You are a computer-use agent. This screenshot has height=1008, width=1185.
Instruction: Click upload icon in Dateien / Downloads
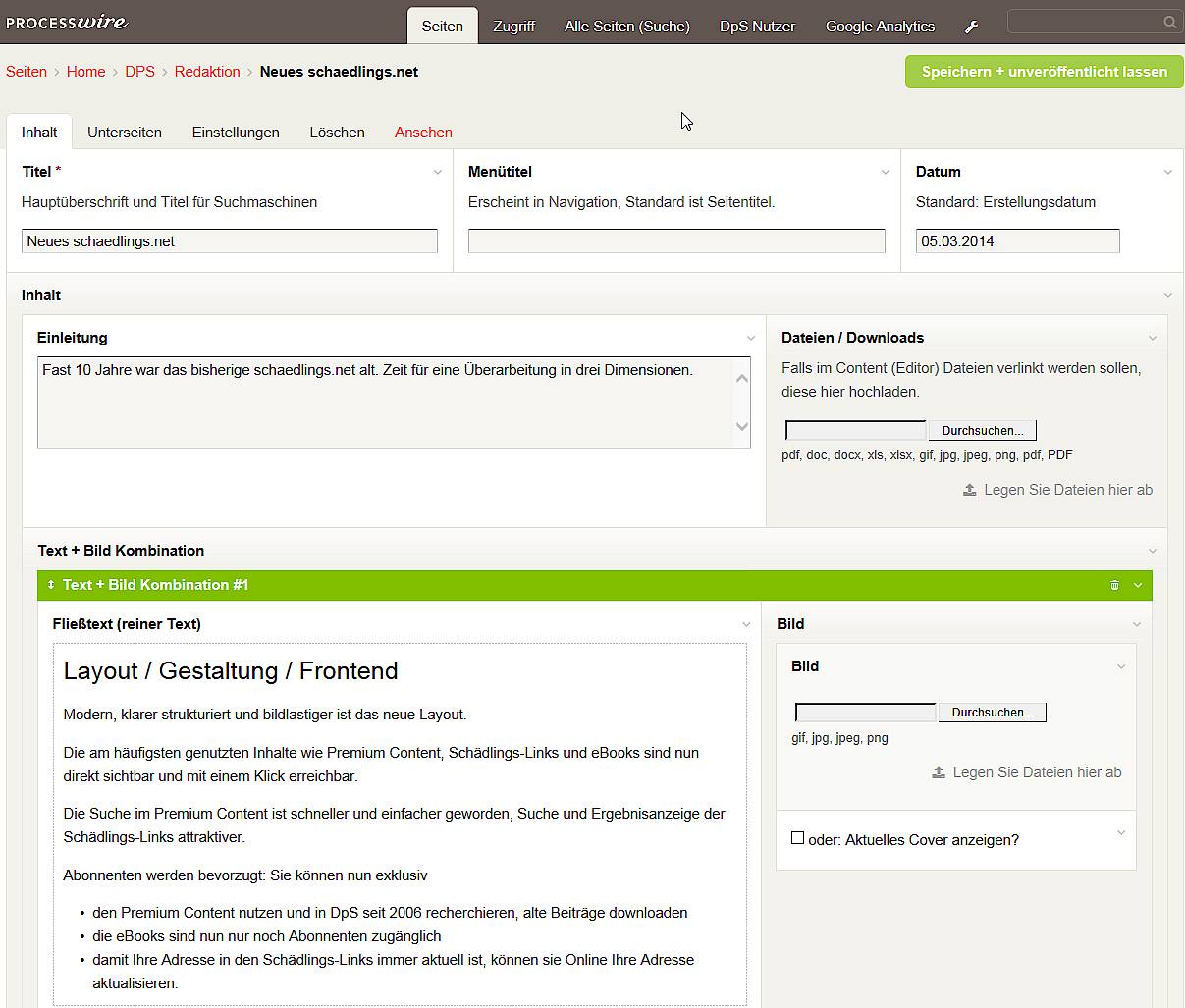(969, 490)
